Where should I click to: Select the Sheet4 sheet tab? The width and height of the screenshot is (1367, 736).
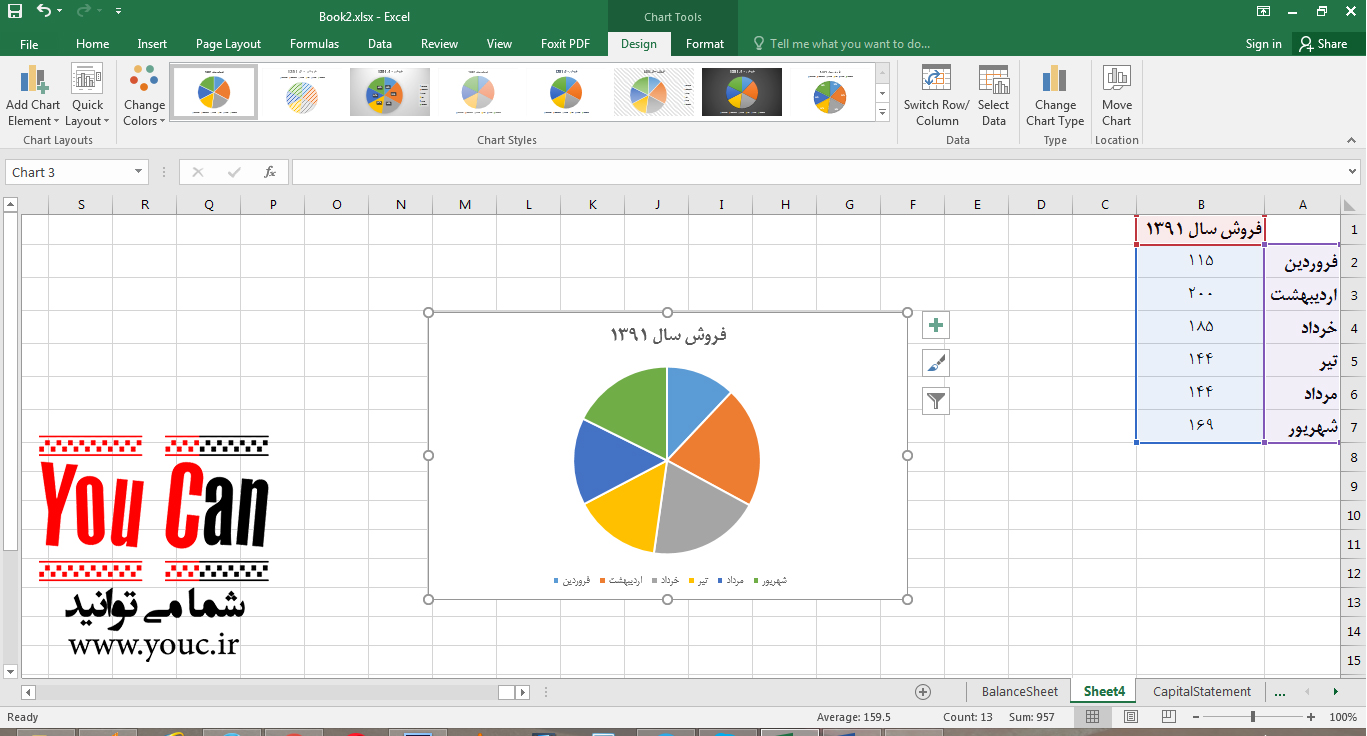(x=1104, y=691)
